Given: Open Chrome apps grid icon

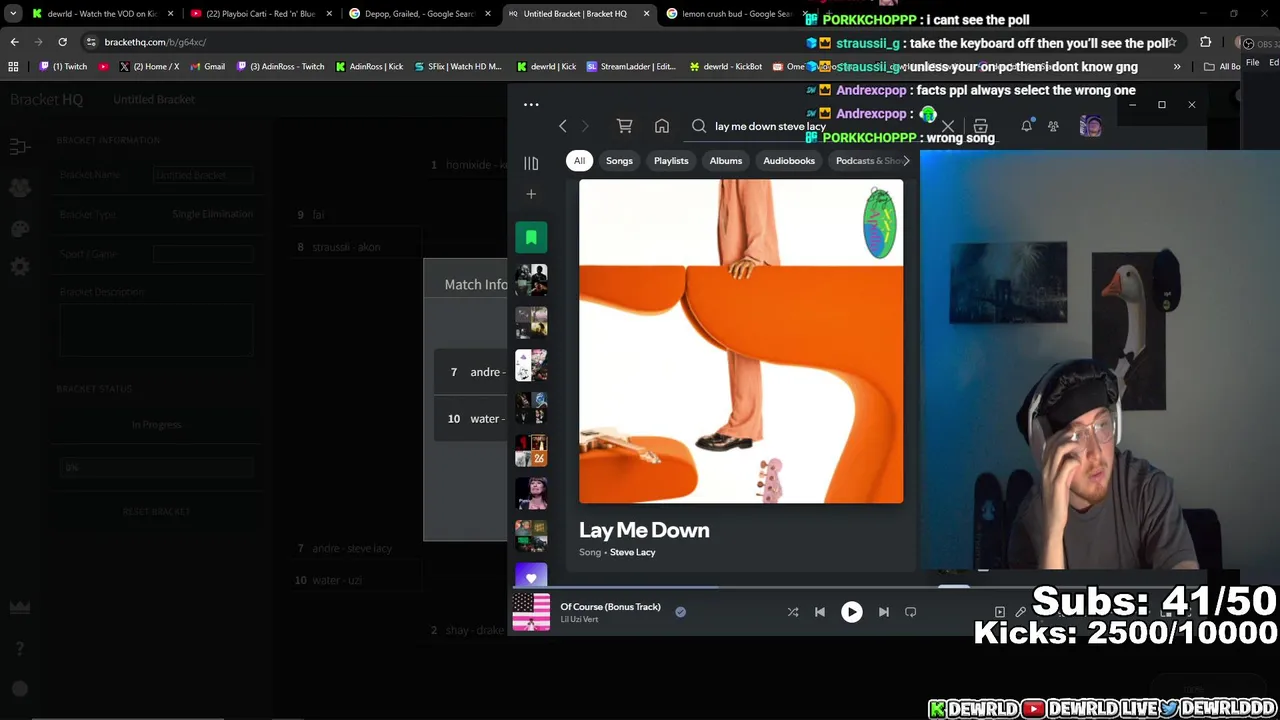Looking at the screenshot, I should (13, 67).
